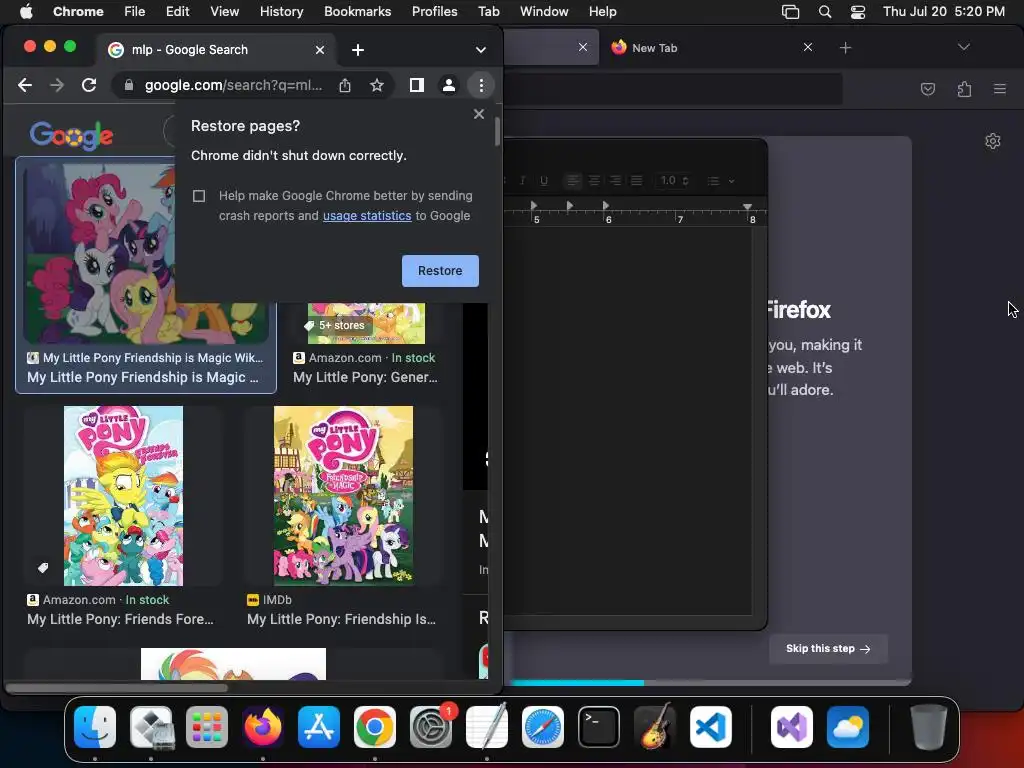Open the Window menu in the menu bar
The width and height of the screenshot is (1024, 768).
tap(544, 11)
